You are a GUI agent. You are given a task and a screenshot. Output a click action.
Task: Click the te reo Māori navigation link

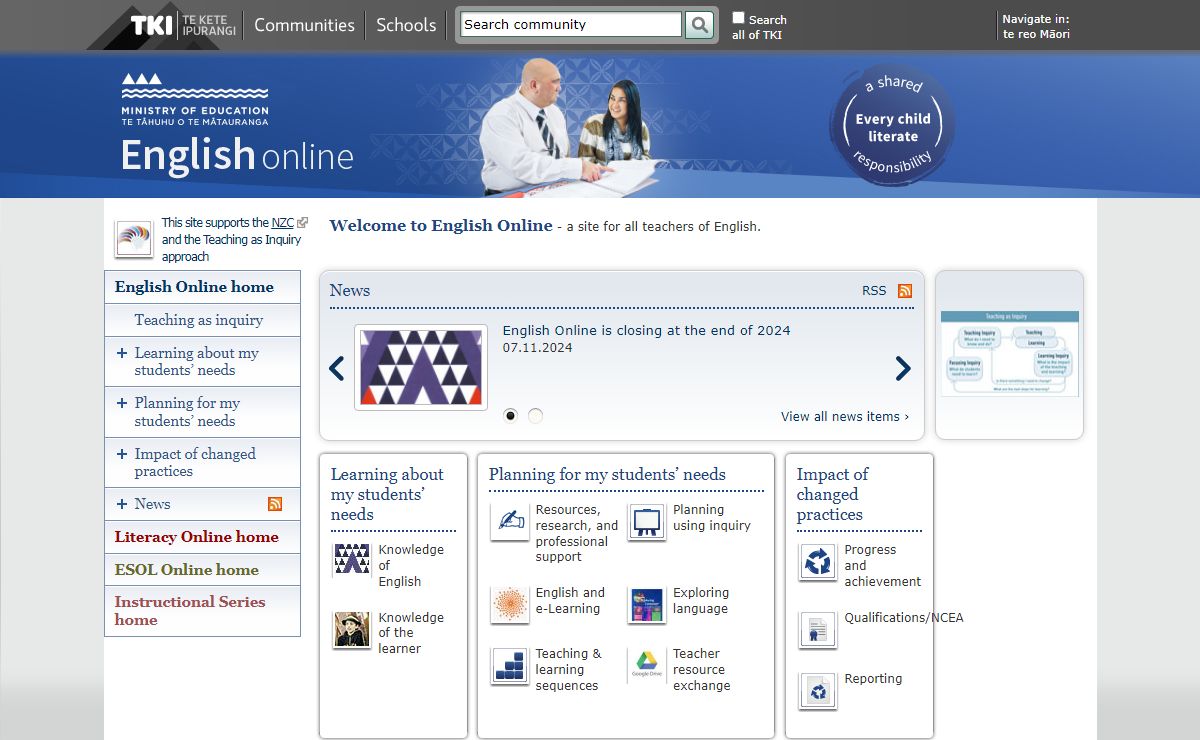(1036, 34)
